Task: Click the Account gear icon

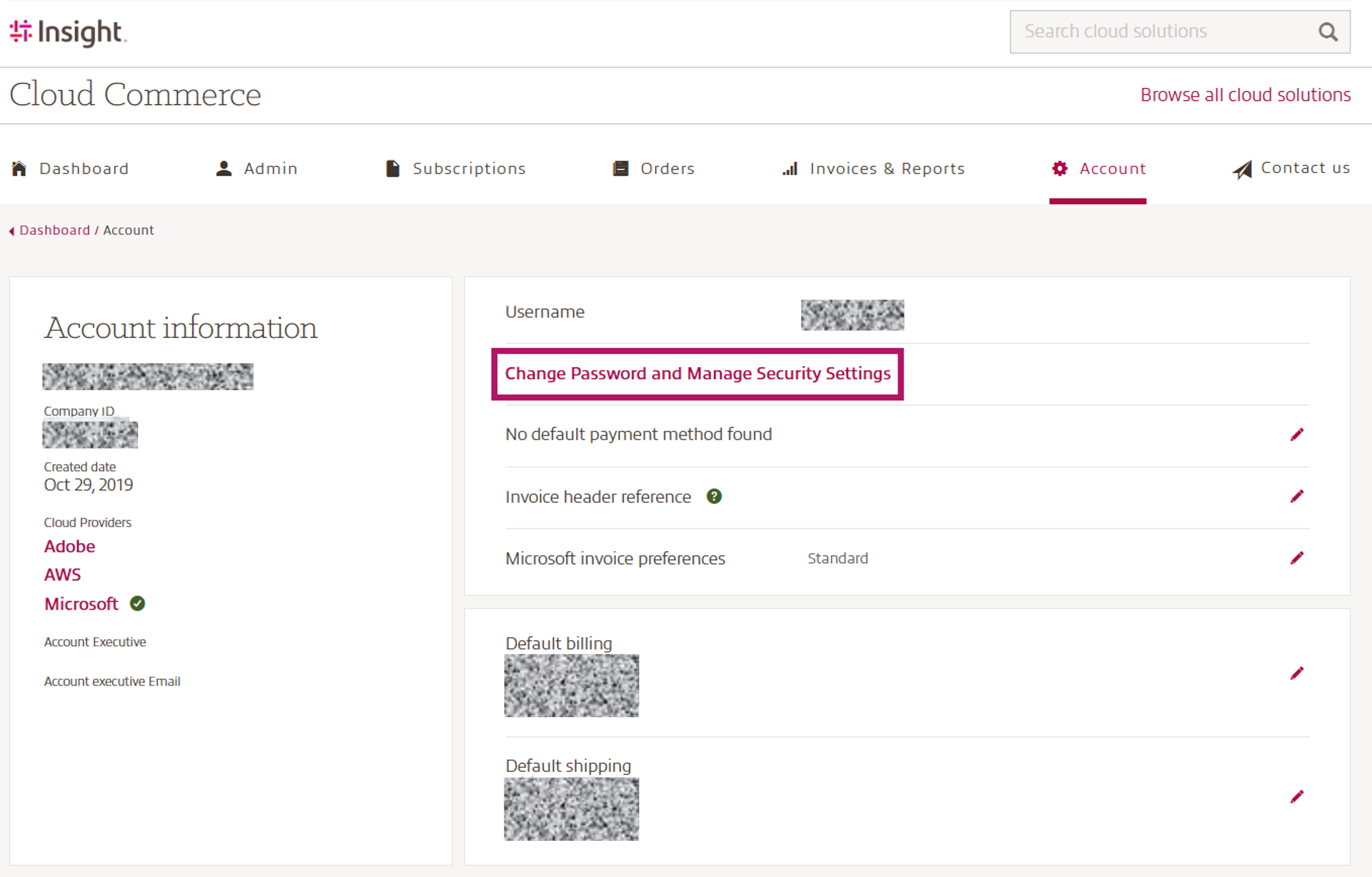Action: (1060, 168)
